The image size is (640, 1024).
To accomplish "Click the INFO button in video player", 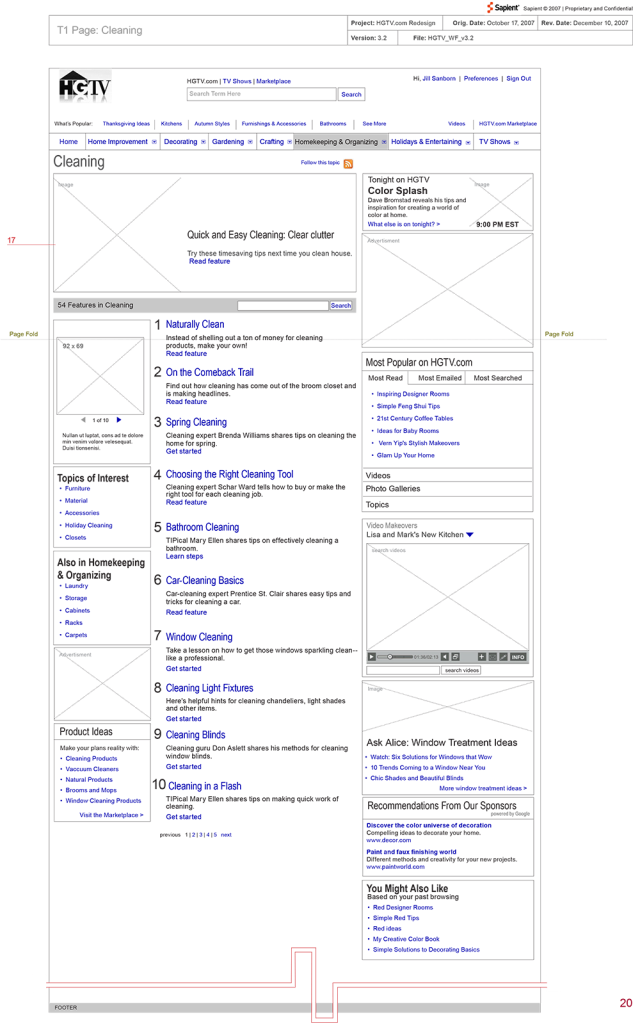I will 518,656.
